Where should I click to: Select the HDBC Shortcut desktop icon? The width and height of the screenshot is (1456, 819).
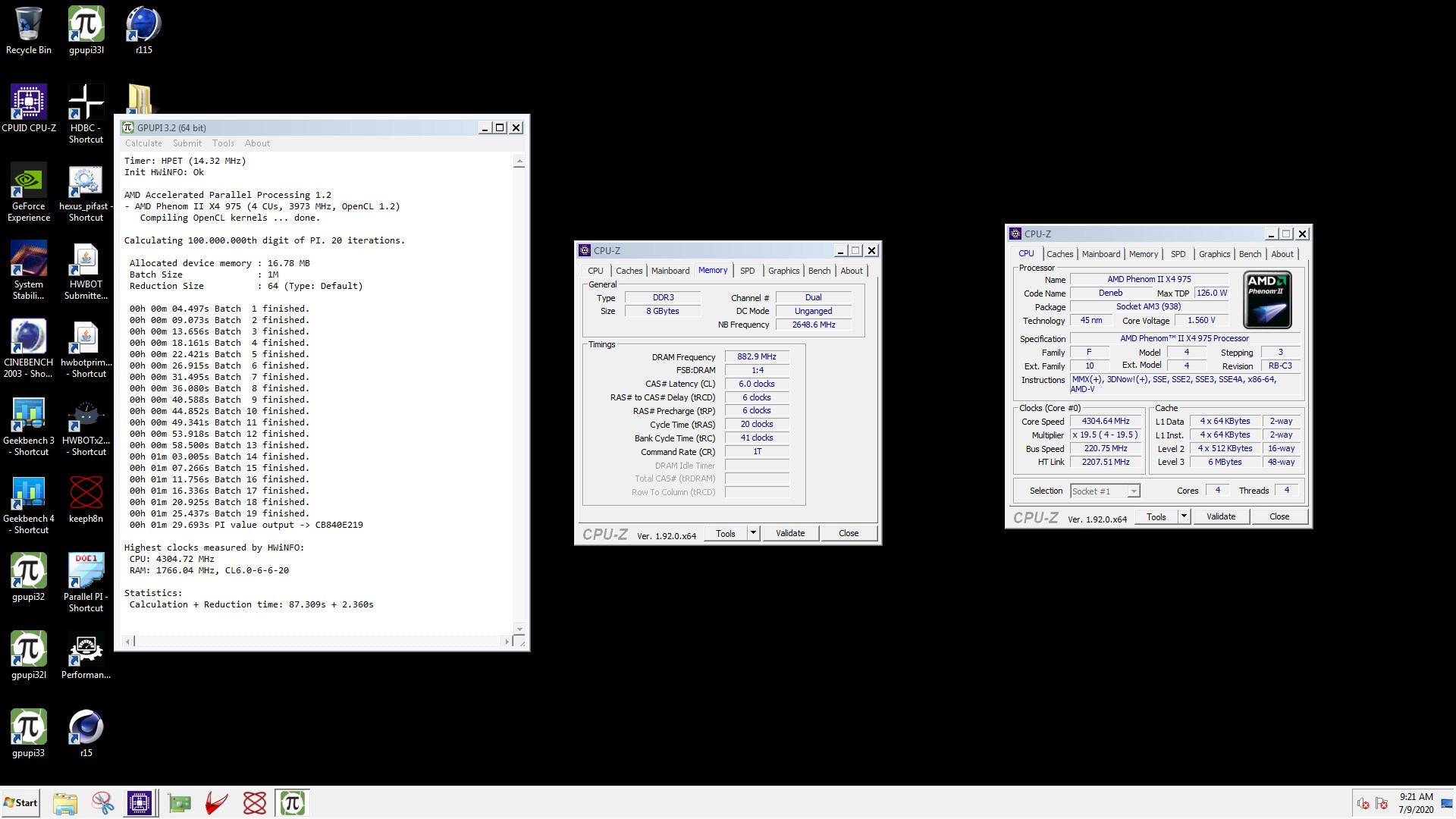[x=86, y=114]
